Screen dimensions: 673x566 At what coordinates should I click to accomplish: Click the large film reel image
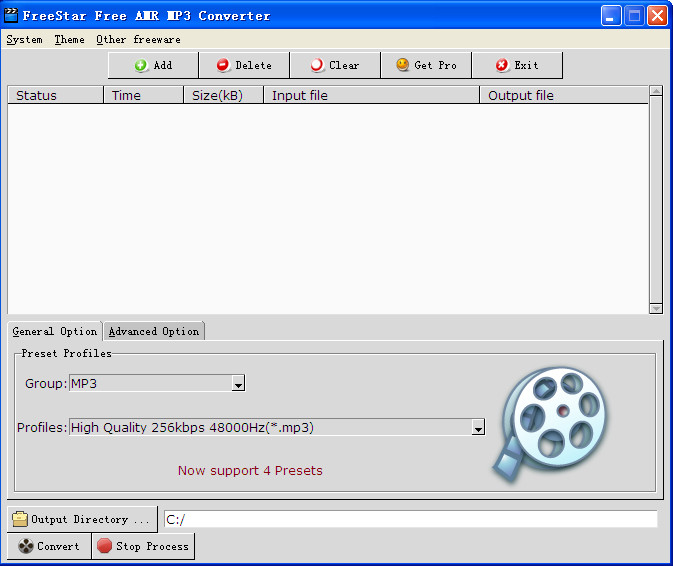click(551, 423)
